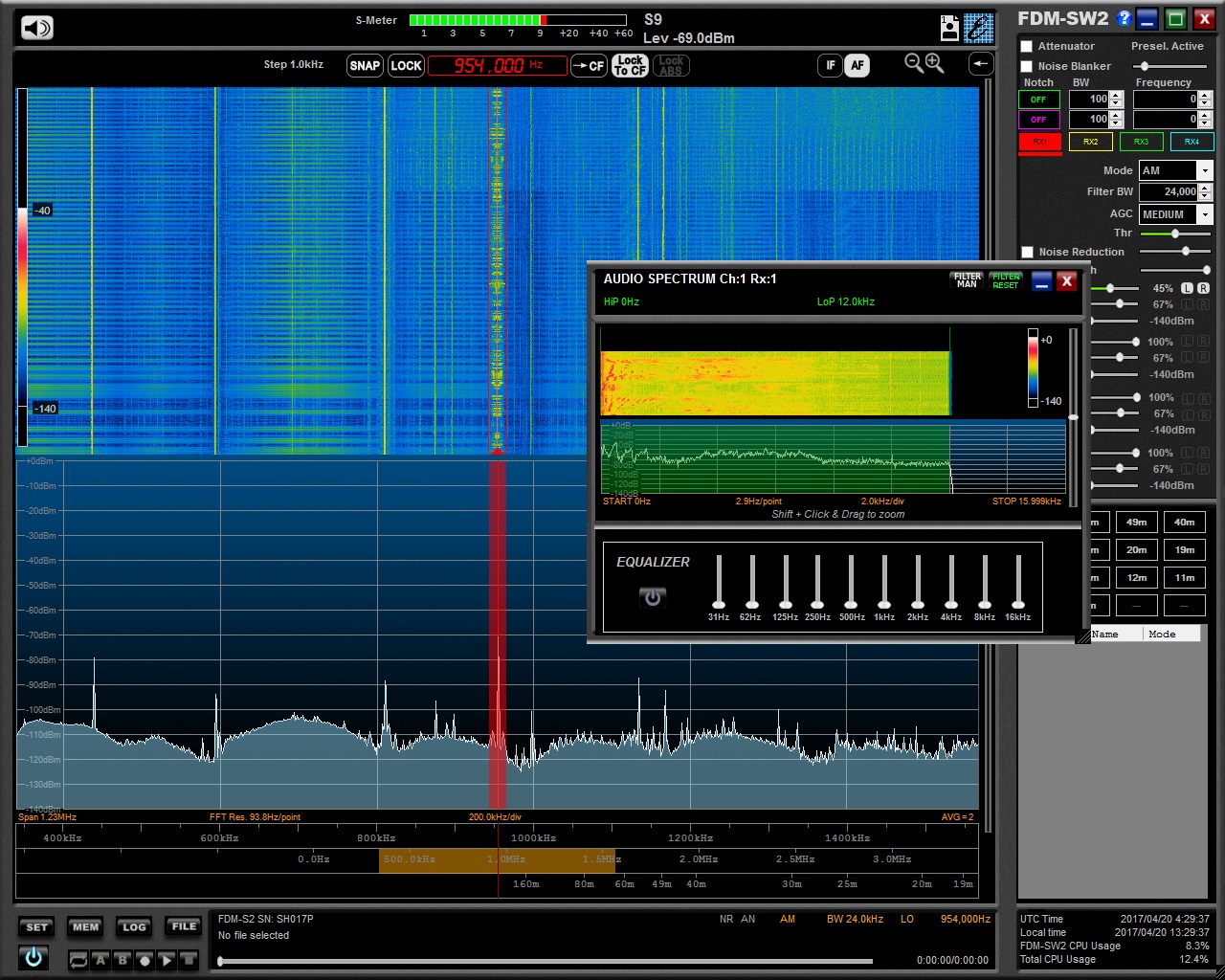Select receiver RX2
Viewport: 1225px width, 980px height.
(1090, 142)
